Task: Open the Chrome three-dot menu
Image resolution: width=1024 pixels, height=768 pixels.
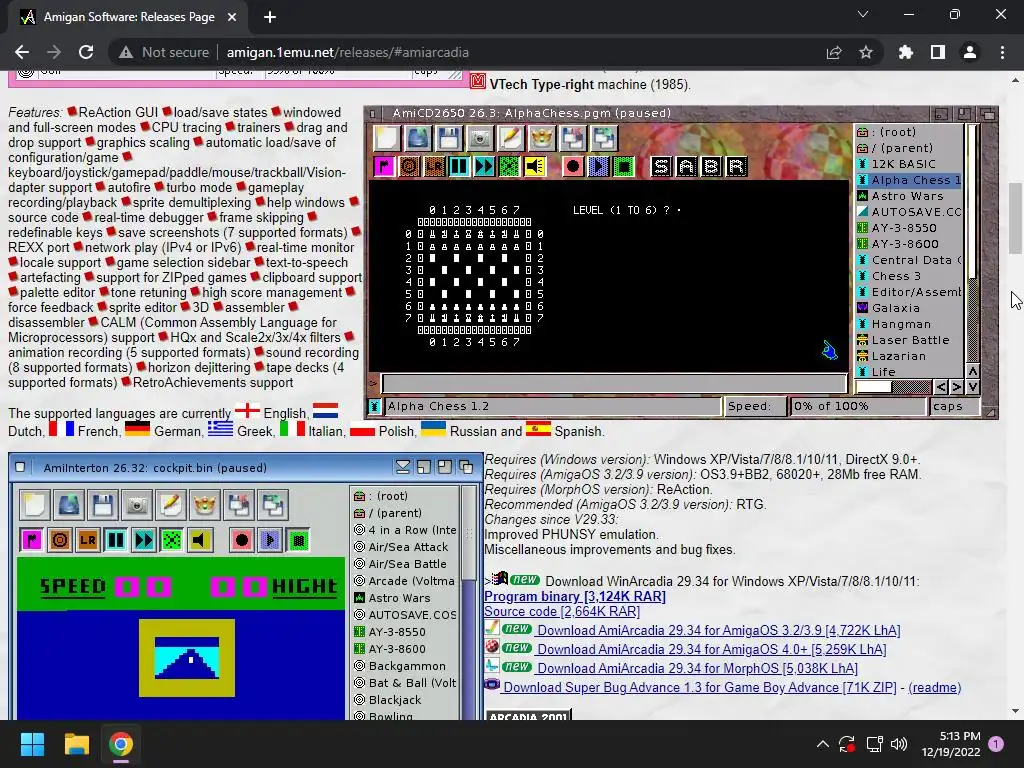Action: (1002, 52)
